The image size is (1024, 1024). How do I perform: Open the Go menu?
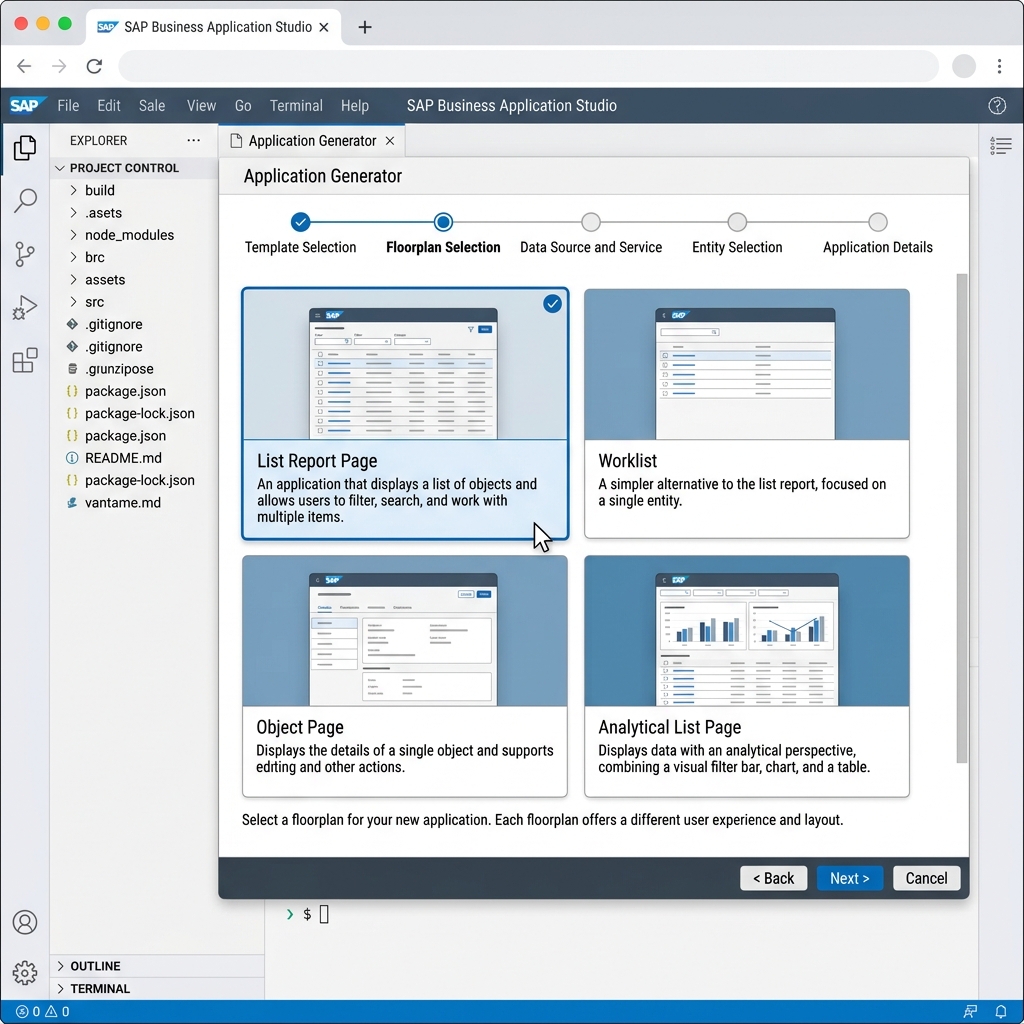[243, 105]
